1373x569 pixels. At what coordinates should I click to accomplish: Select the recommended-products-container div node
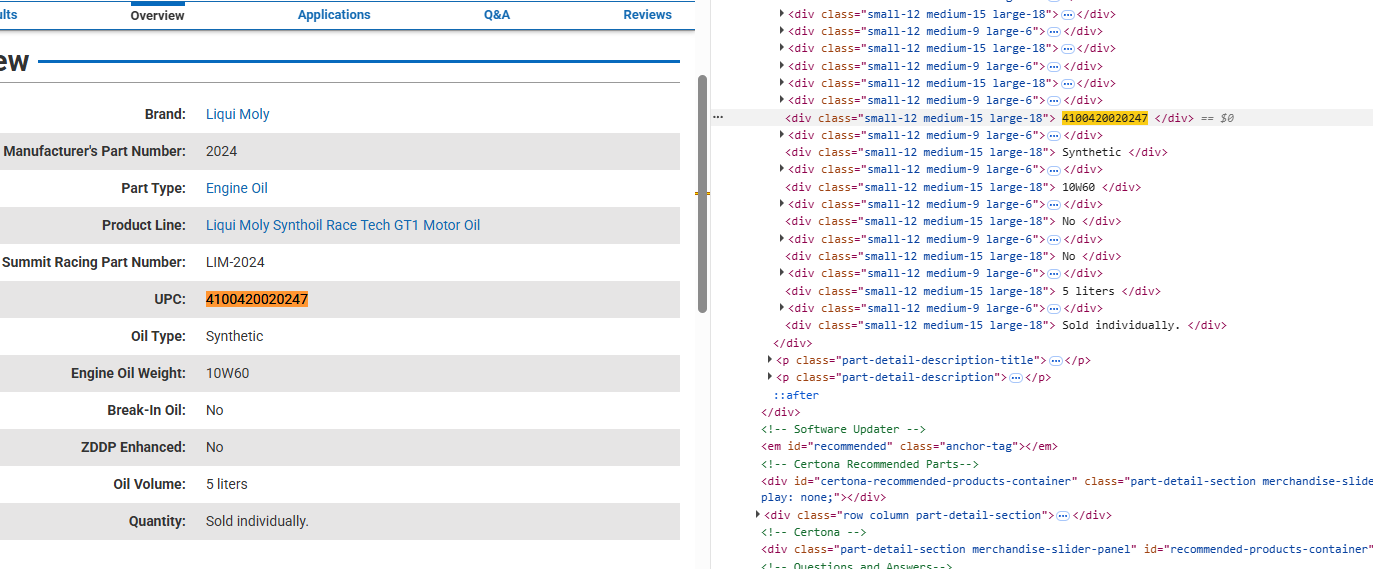(x=1066, y=549)
